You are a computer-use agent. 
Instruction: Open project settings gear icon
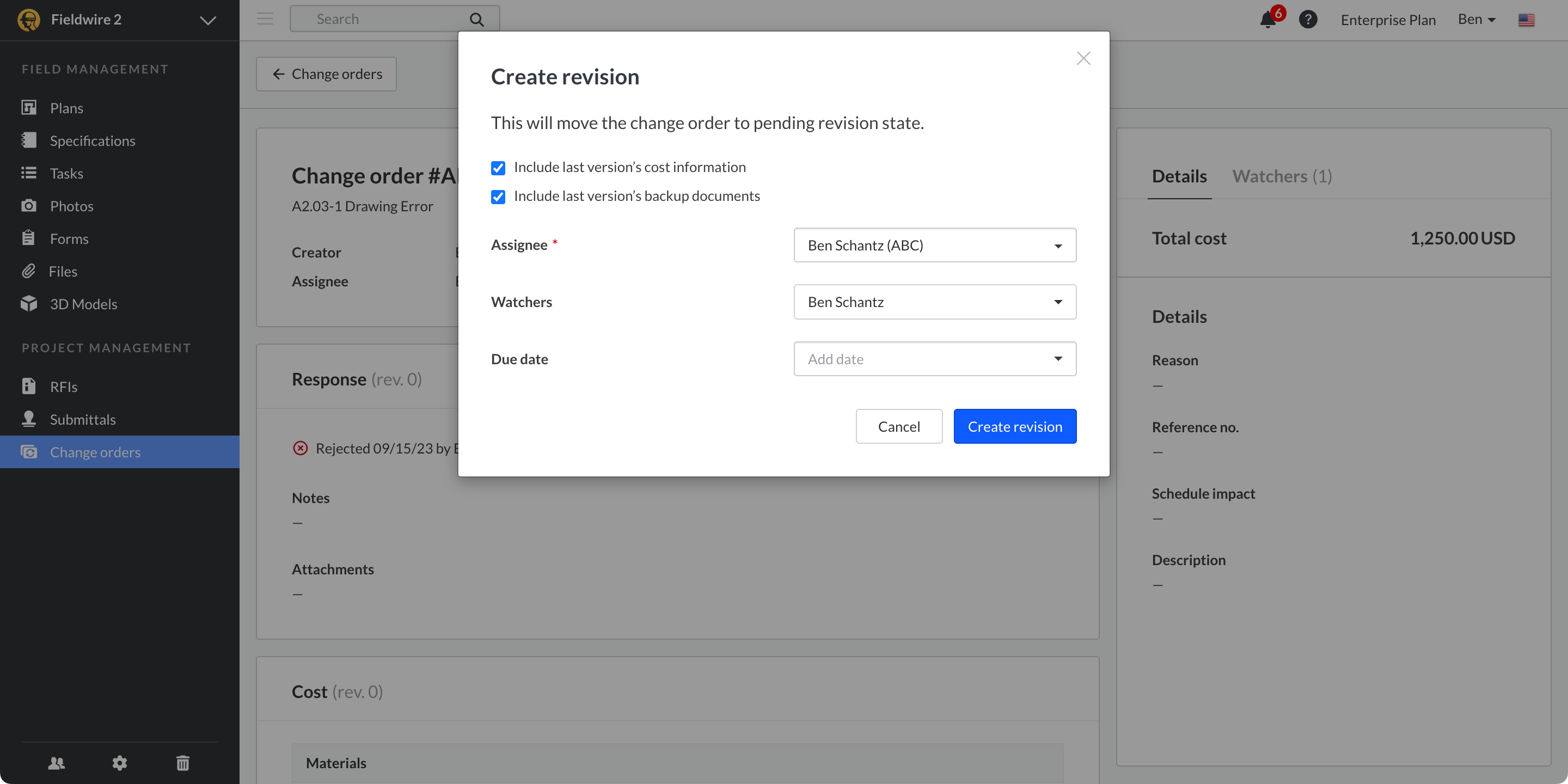point(120,763)
